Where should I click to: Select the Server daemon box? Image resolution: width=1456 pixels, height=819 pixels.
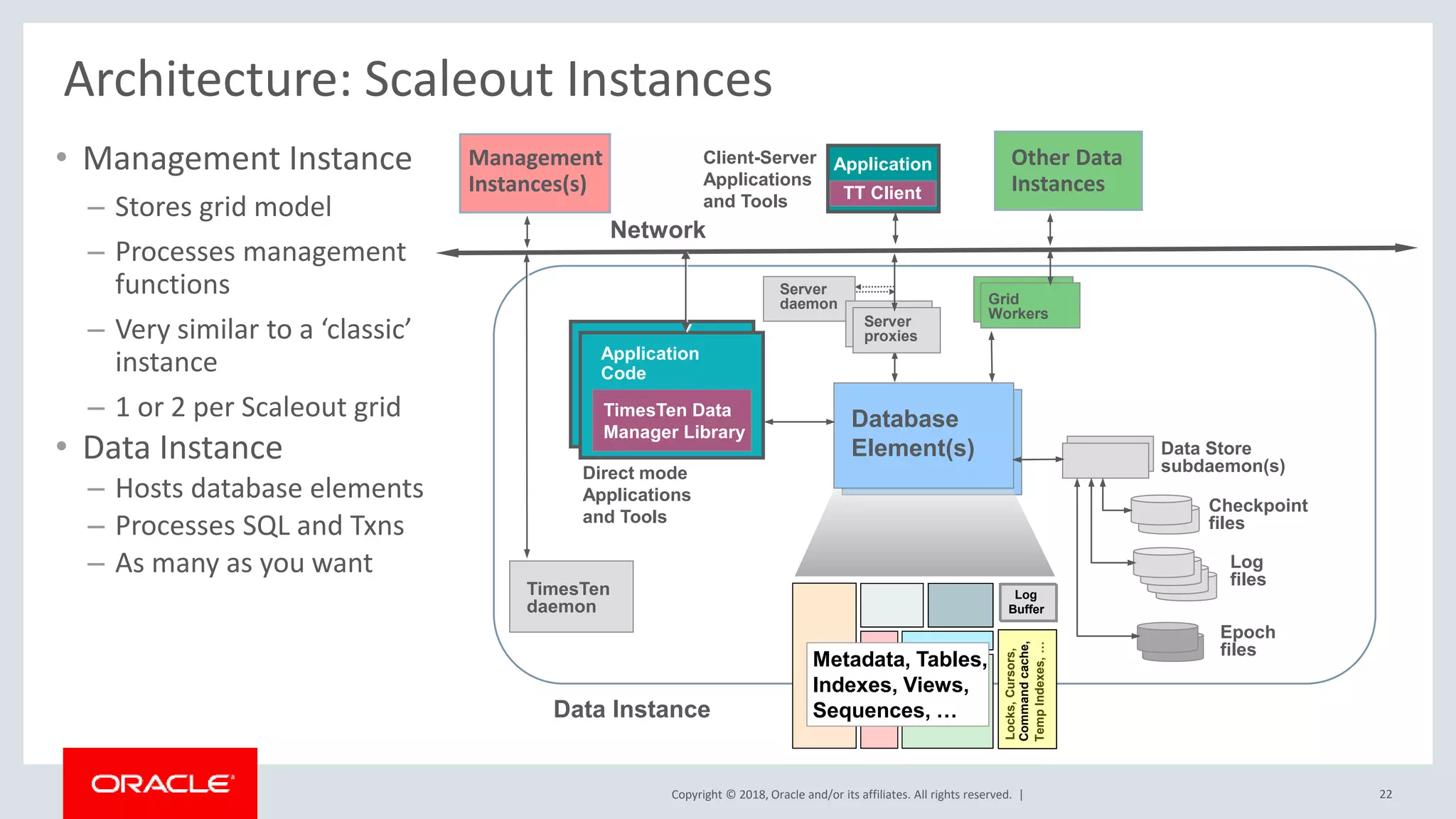808,297
